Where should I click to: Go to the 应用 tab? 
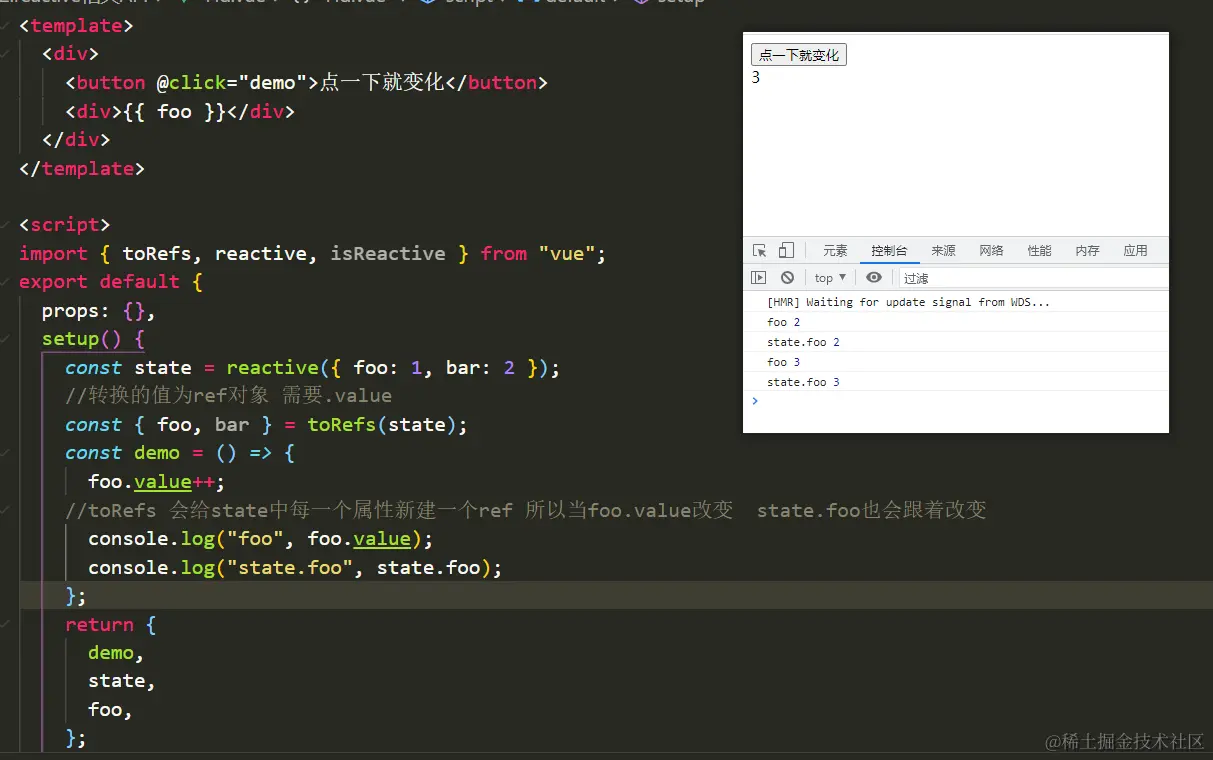tap(1135, 251)
